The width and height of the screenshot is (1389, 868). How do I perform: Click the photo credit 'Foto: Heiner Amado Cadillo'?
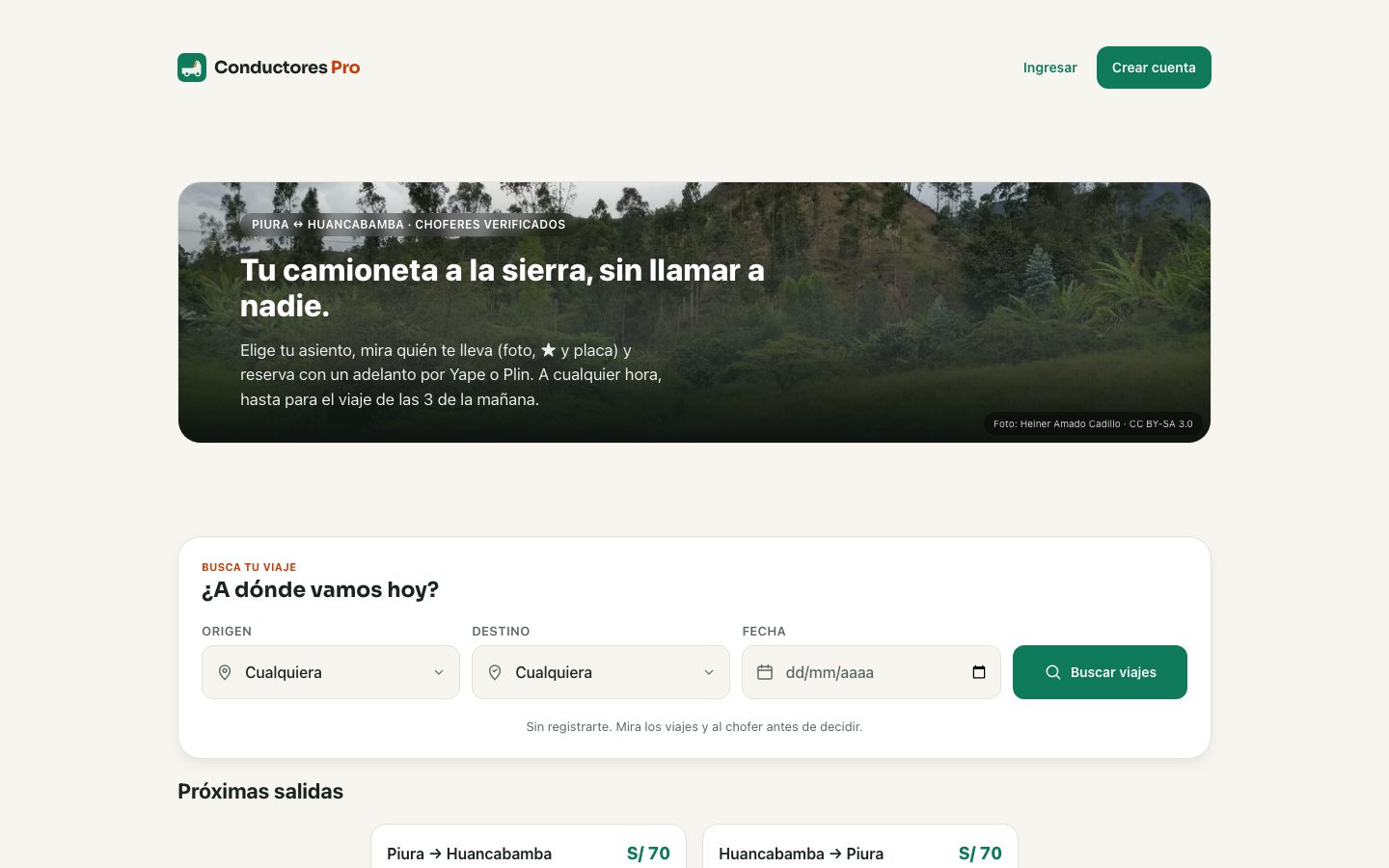click(x=1093, y=423)
